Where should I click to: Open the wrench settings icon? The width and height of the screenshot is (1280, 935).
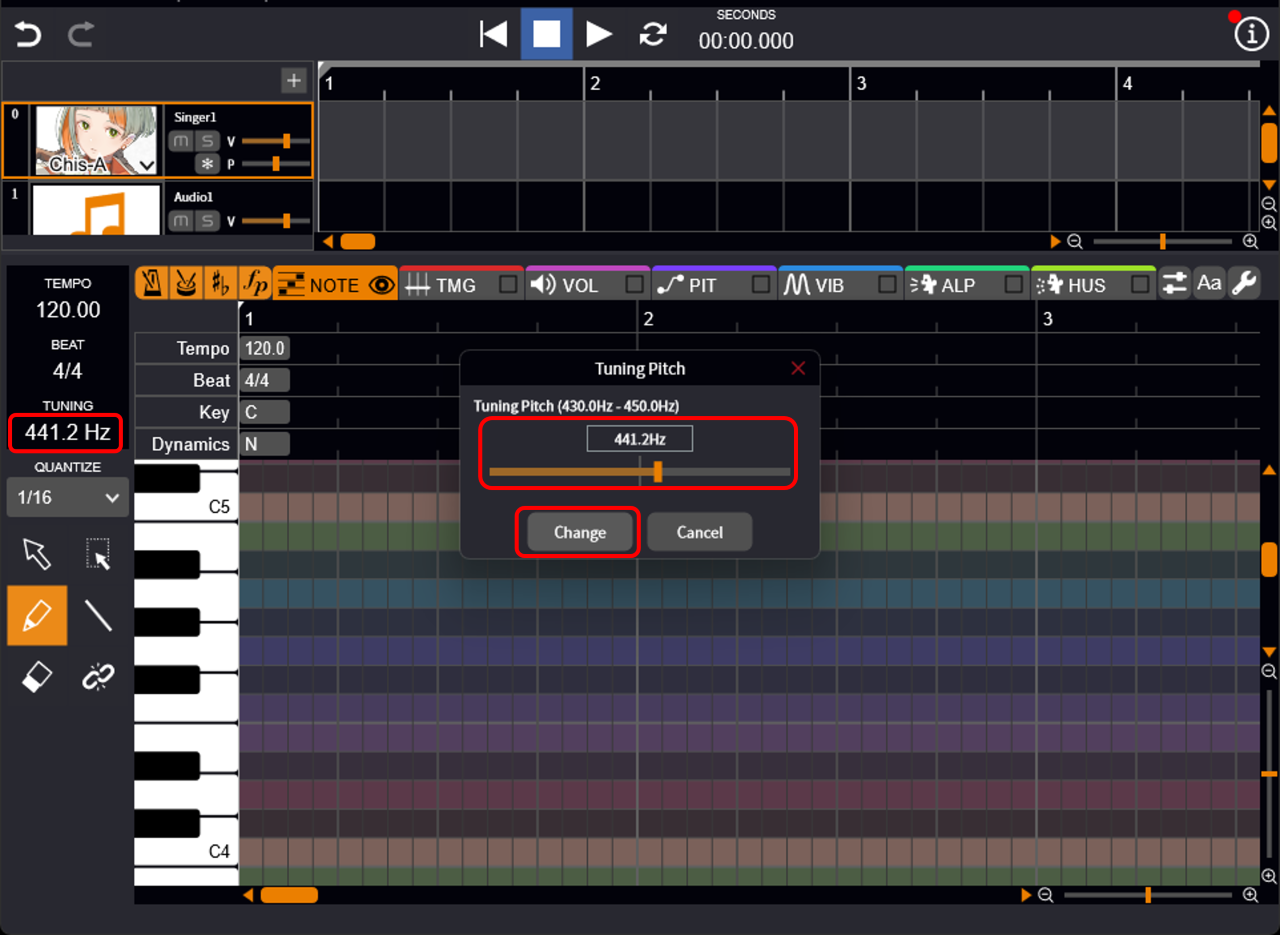(1244, 284)
